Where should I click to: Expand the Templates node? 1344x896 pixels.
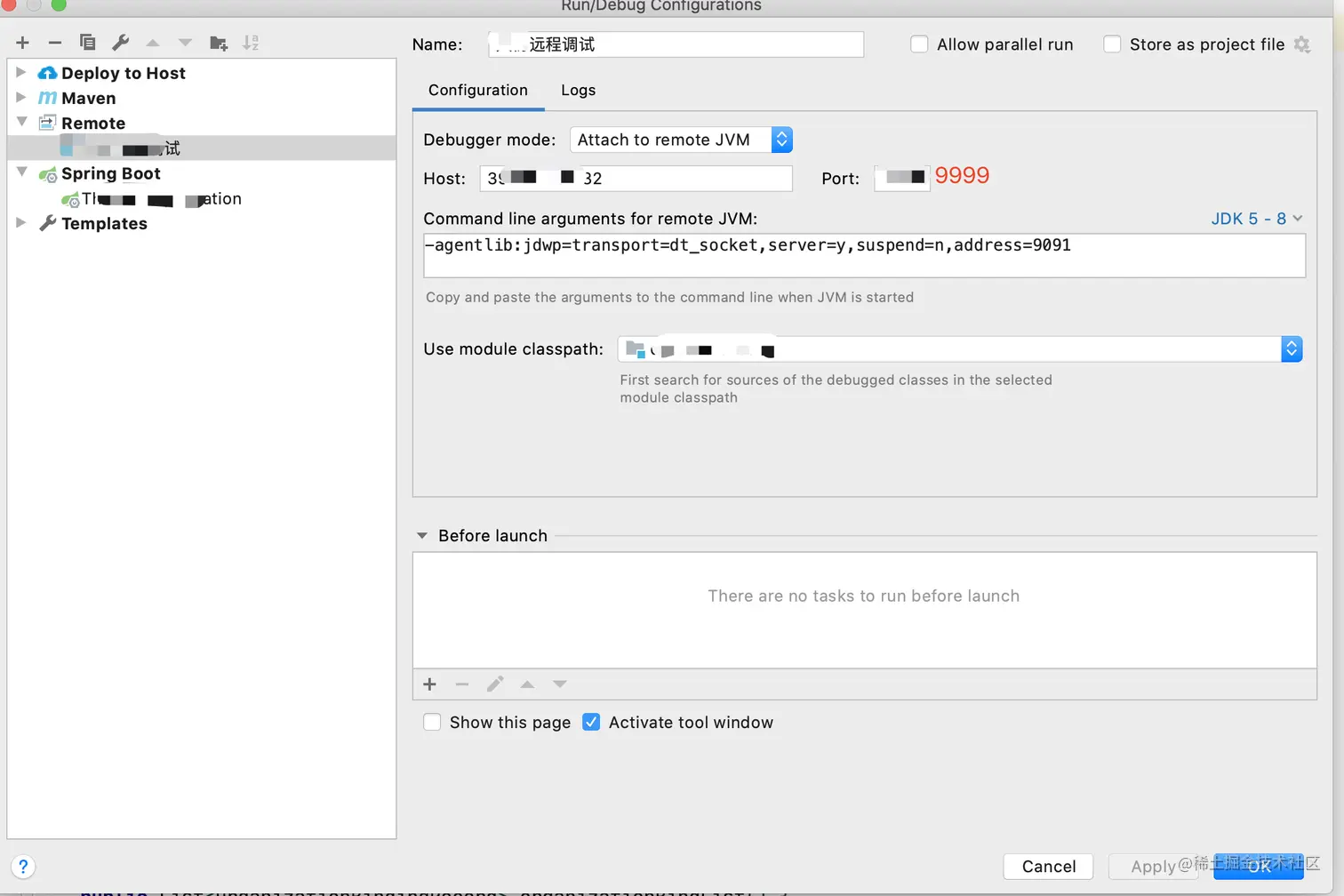pyautogui.click(x=21, y=222)
